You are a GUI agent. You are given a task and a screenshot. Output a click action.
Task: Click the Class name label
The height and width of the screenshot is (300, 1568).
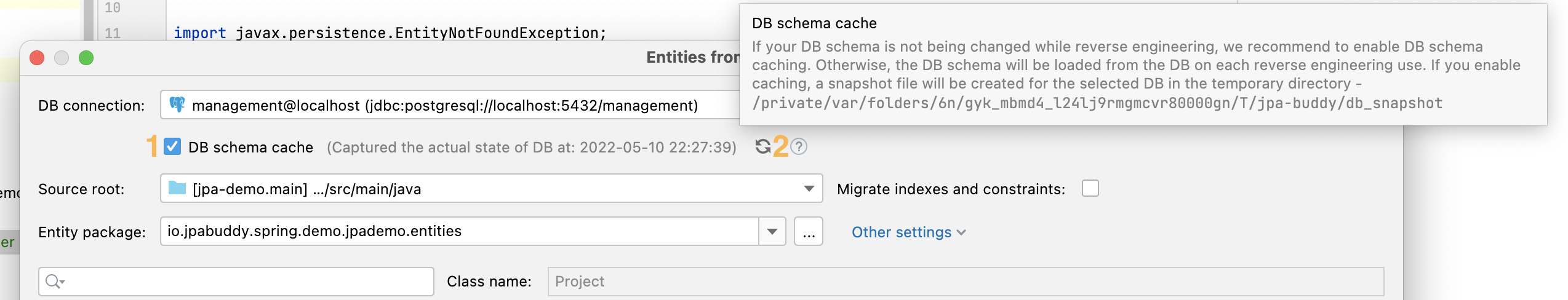click(x=489, y=282)
